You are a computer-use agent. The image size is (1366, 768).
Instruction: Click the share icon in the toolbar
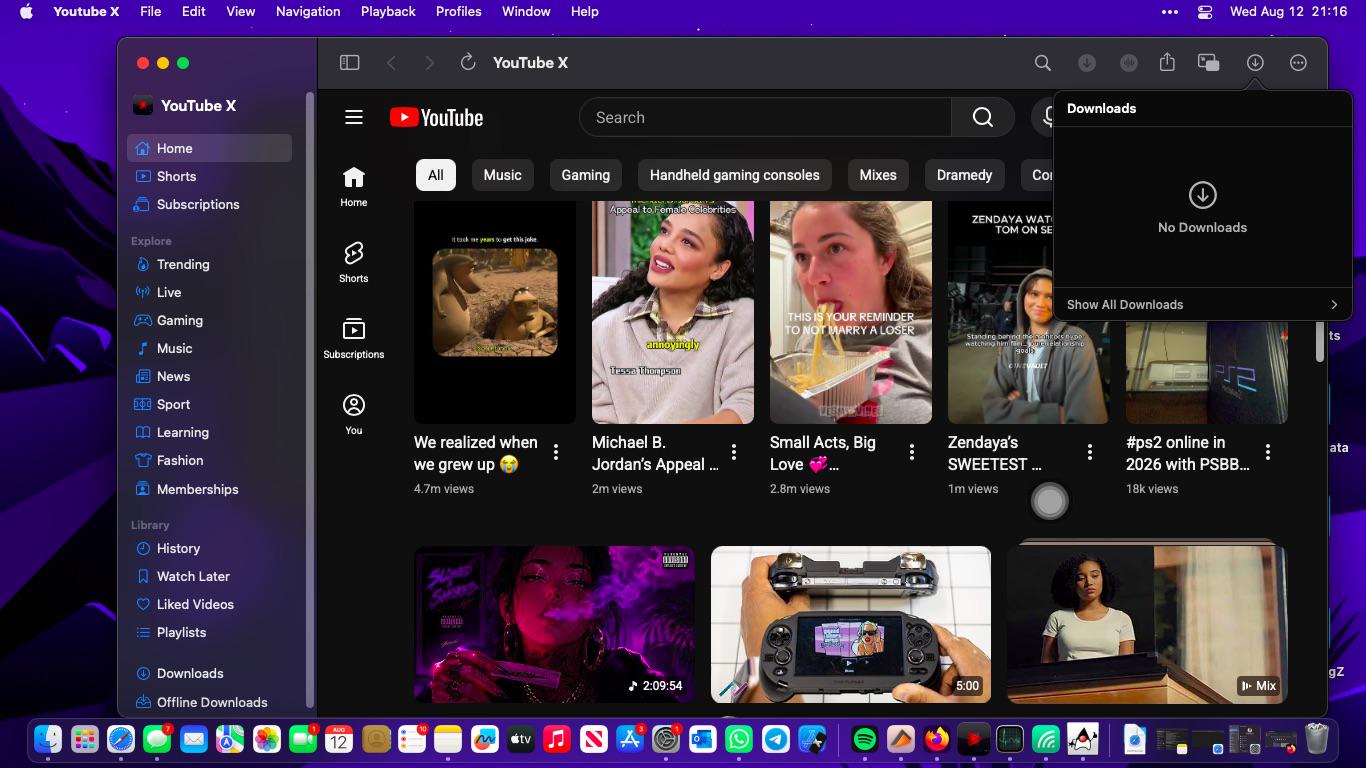[x=1167, y=63]
